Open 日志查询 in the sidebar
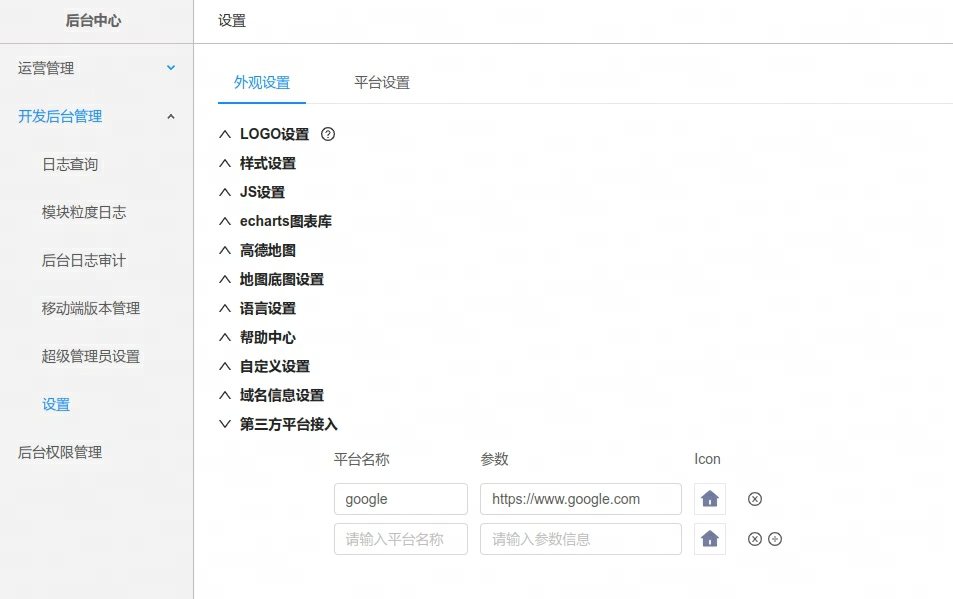Viewport: 953px width, 599px height. (x=70, y=164)
